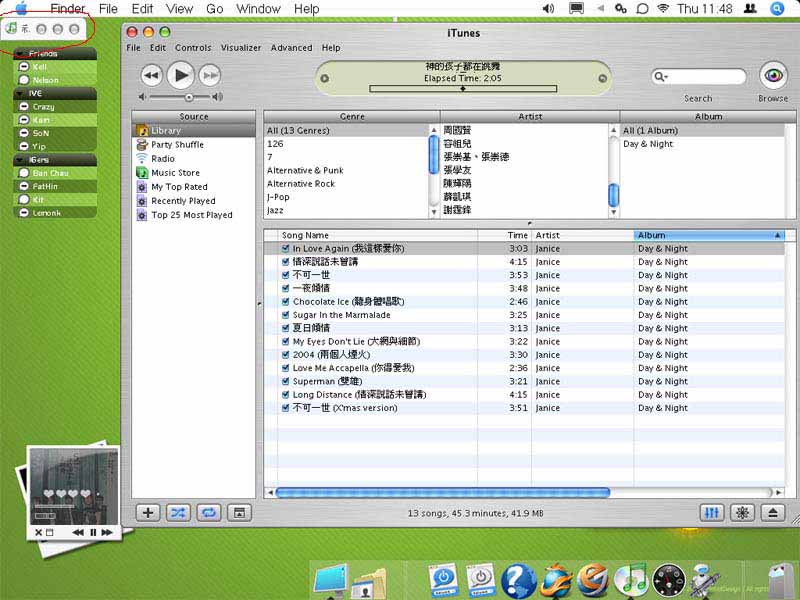Select Library in Source list
800x600 pixels.
point(194,131)
